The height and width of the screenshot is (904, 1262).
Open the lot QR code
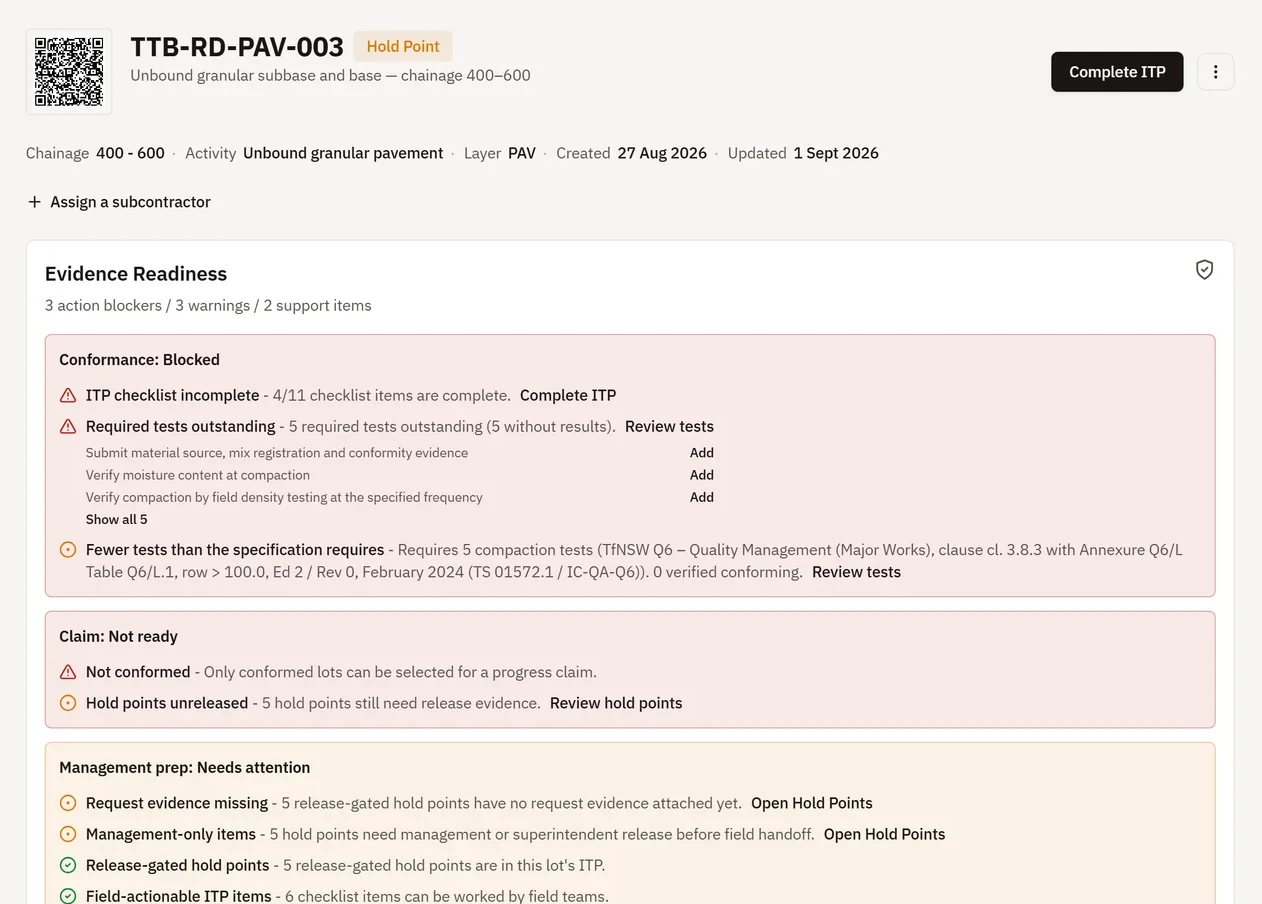(69, 72)
